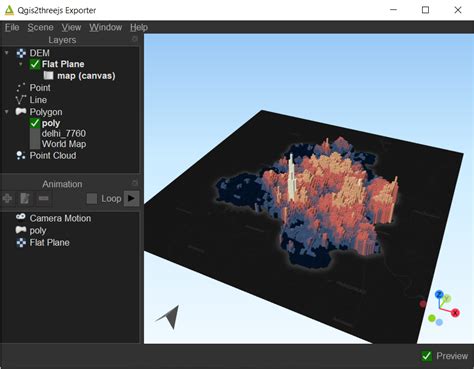This screenshot has width=474, height=369.
Task: Select the poly item in the Animation panel
Action: pyautogui.click(x=38, y=231)
